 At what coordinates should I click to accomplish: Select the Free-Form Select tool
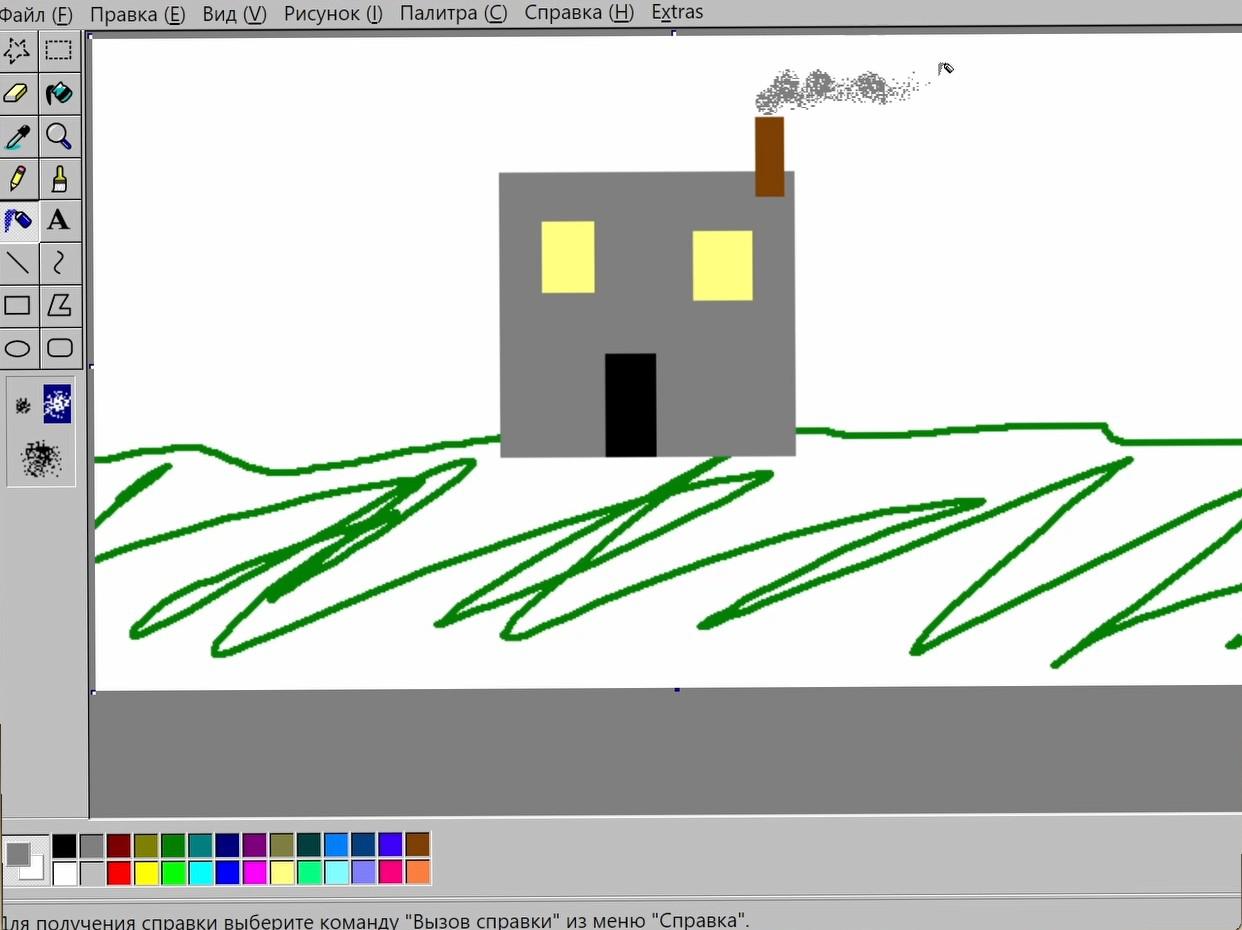click(18, 51)
